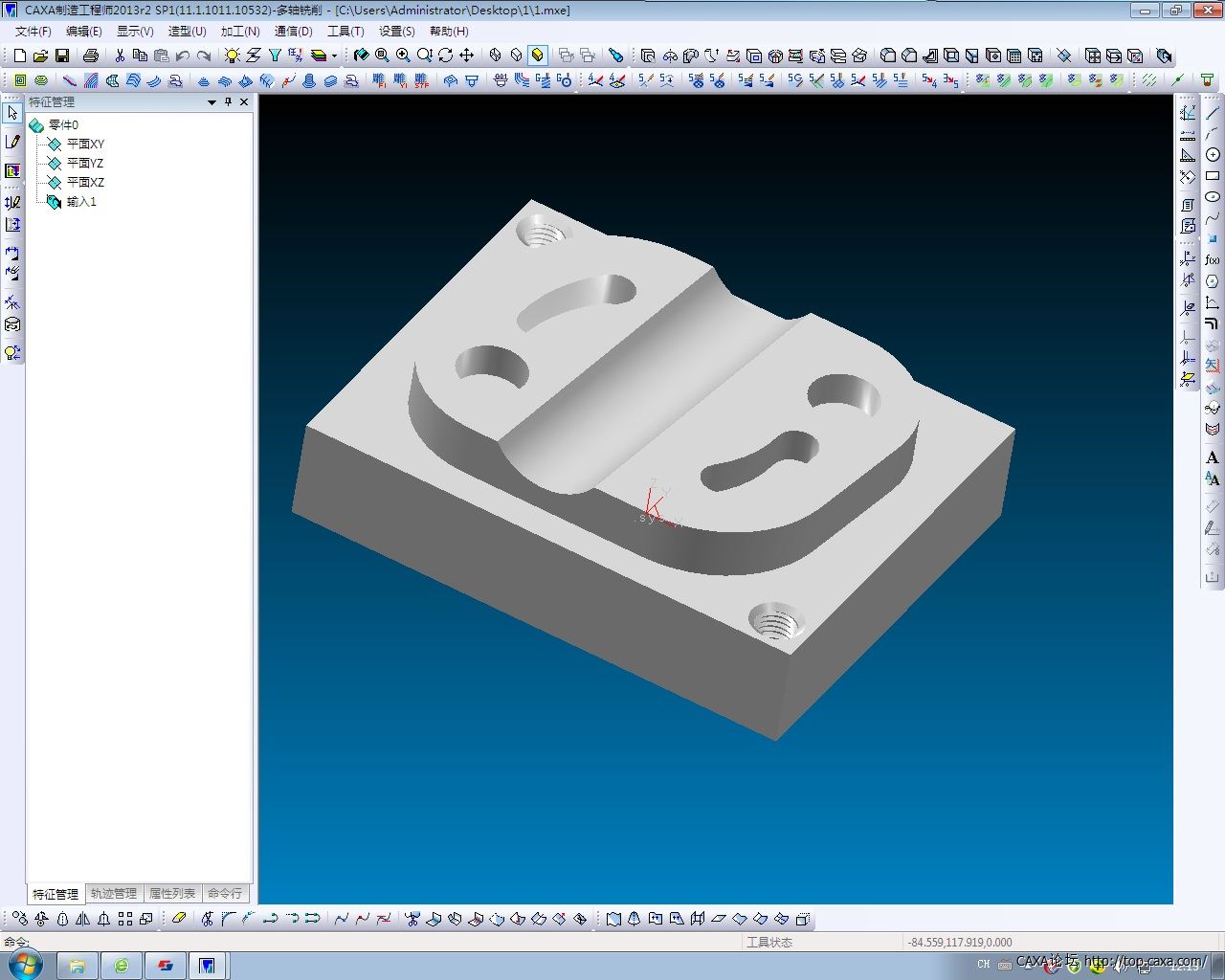Screen dimensions: 1225x980
Task: Toggle the pin on 特征管理 panel
Action: coord(228,101)
